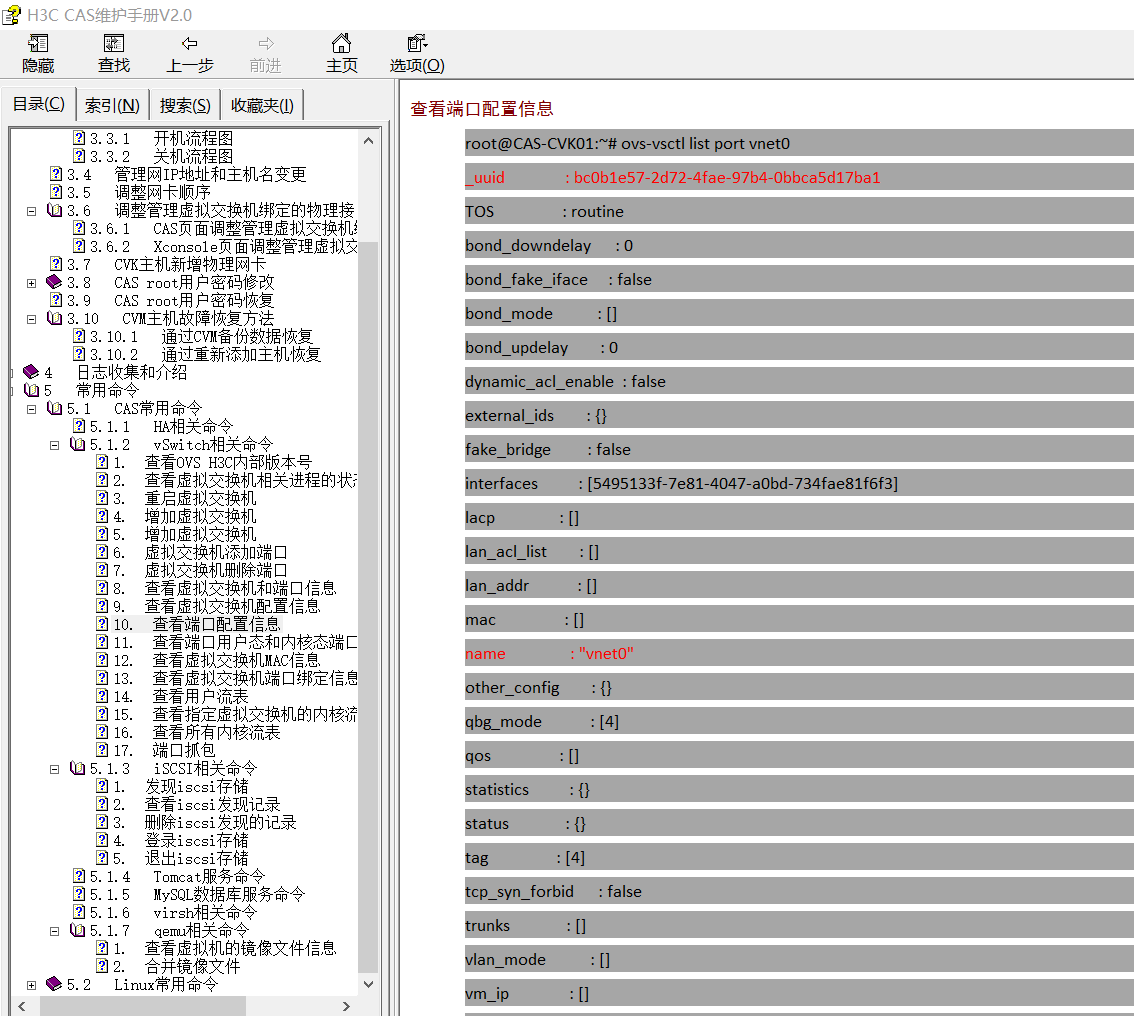The height and width of the screenshot is (1016, 1134).
Task: Open topic 4. 登录iscsi存储
Action: tap(181, 840)
